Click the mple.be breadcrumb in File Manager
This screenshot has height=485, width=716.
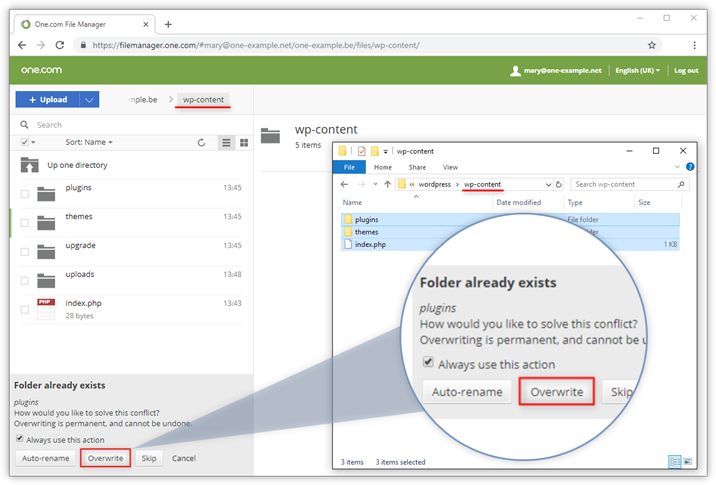143,100
